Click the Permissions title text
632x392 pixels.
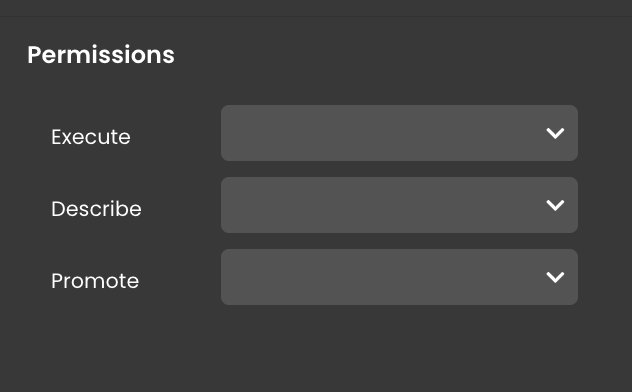(x=101, y=55)
